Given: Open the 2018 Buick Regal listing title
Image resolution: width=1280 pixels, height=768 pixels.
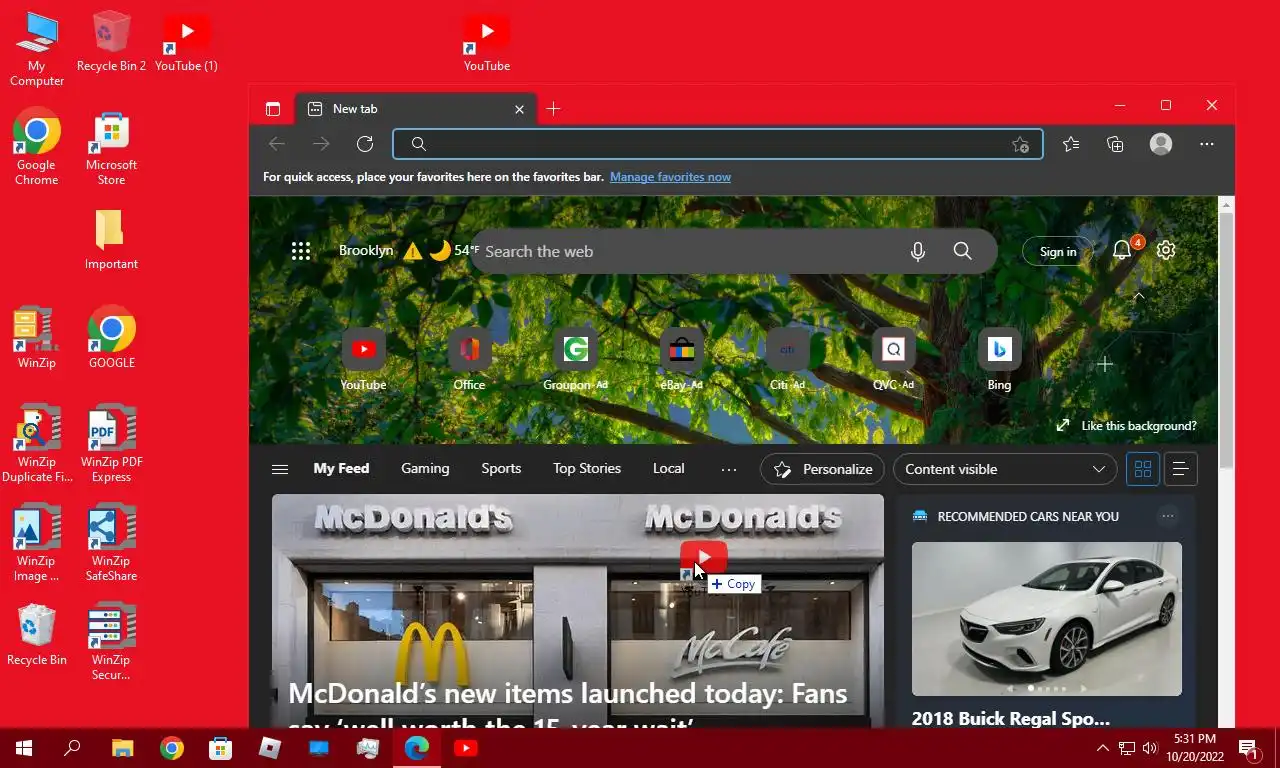Looking at the screenshot, I should 1011,718.
